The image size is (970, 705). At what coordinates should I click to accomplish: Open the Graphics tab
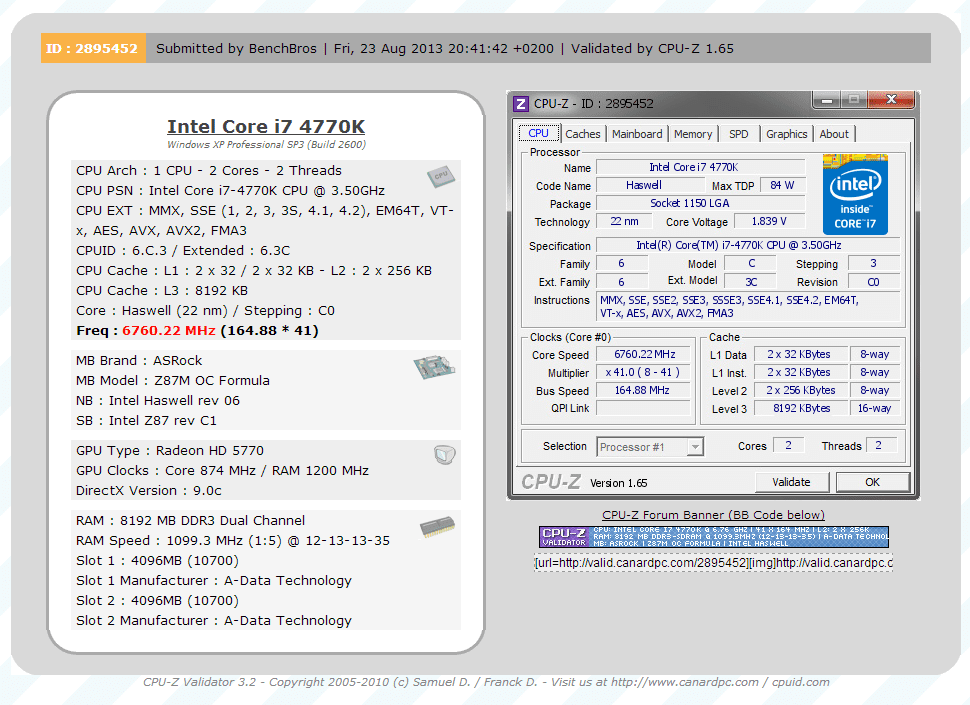[x=786, y=134]
